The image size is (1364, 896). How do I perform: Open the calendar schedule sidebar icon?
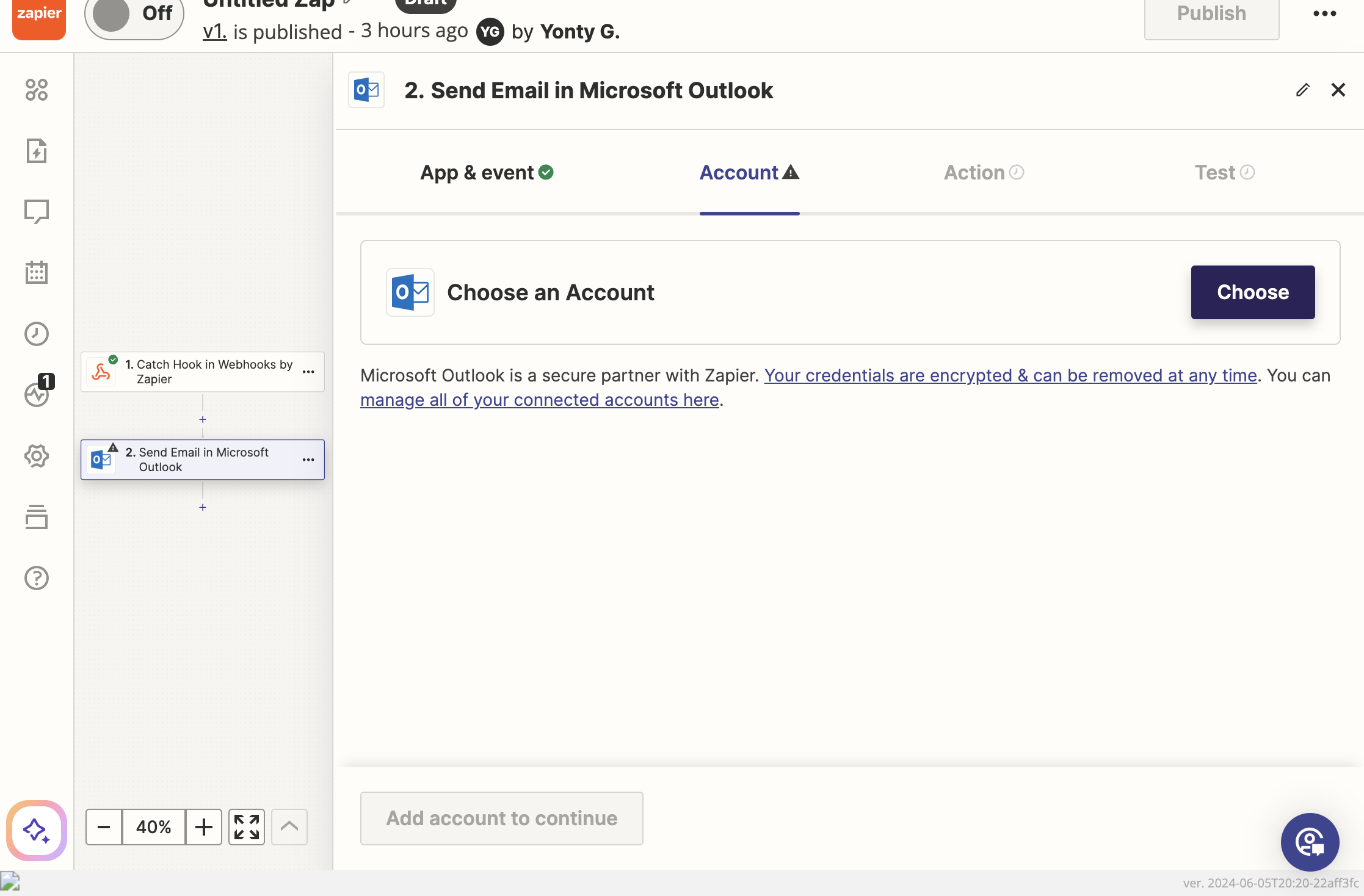[37, 273]
